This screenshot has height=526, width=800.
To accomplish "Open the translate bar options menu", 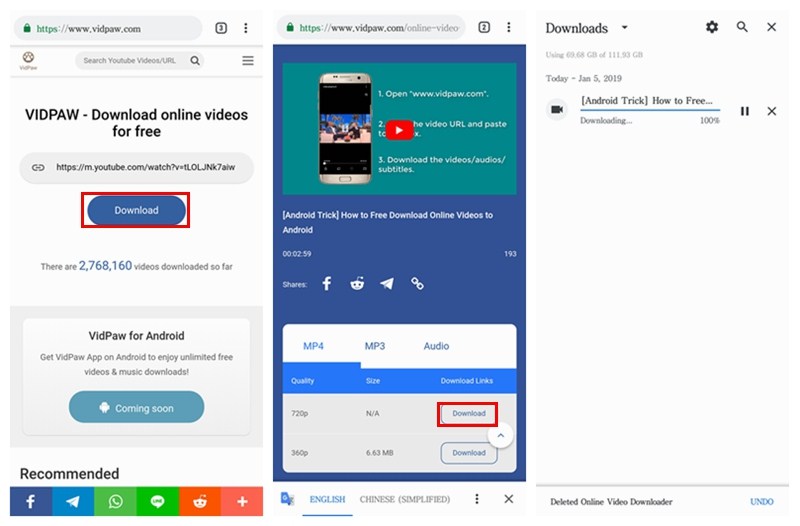I will [477, 499].
